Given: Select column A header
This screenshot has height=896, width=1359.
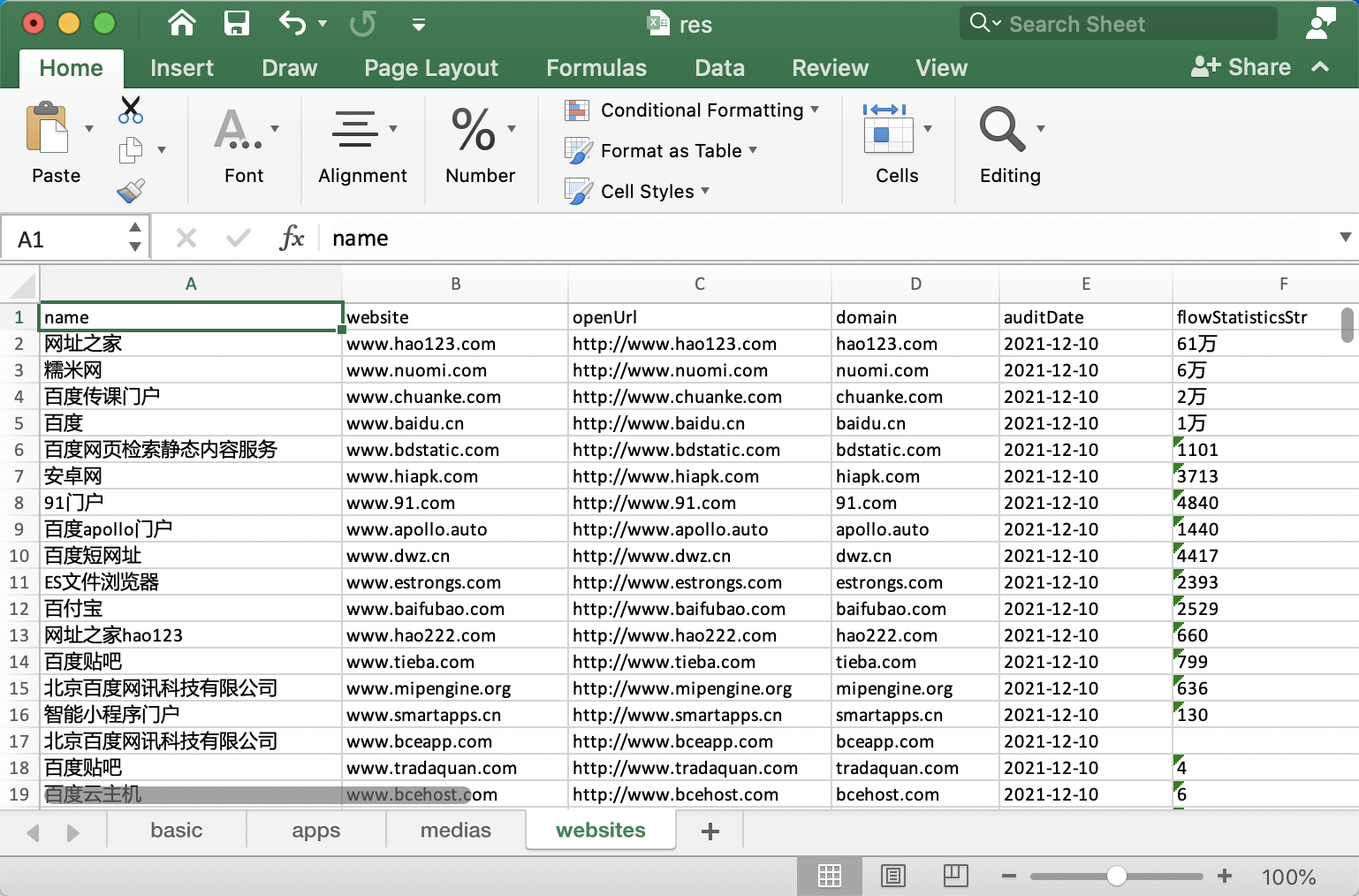Looking at the screenshot, I should coord(191,285).
